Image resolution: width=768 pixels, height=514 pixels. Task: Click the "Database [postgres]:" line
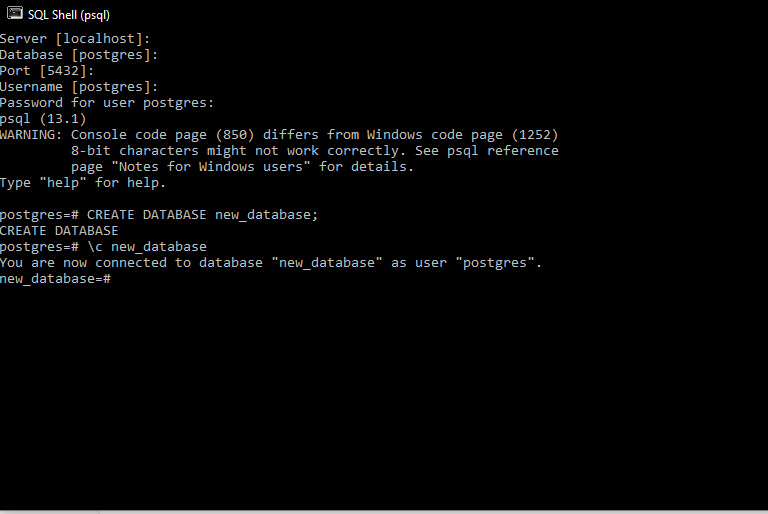pos(79,55)
